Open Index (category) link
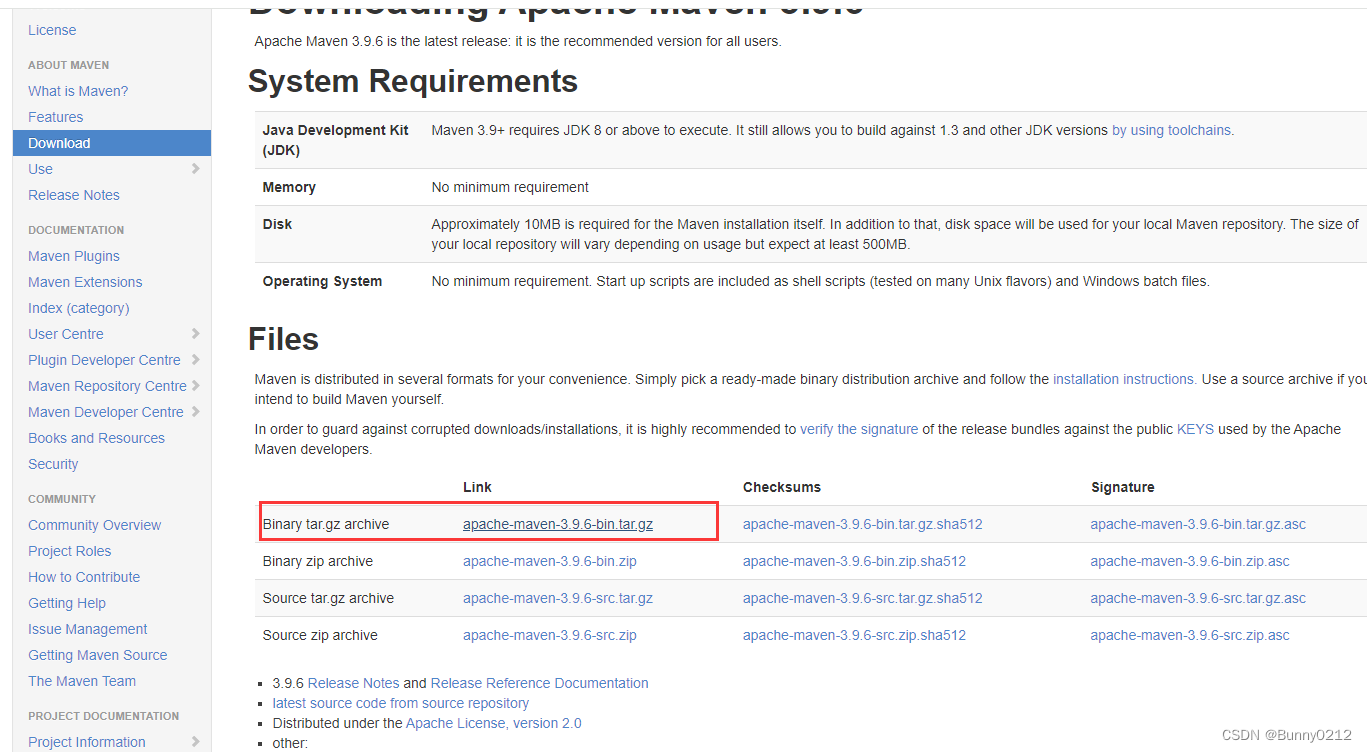The width and height of the screenshot is (1367, 752). [x=79, y=308]
